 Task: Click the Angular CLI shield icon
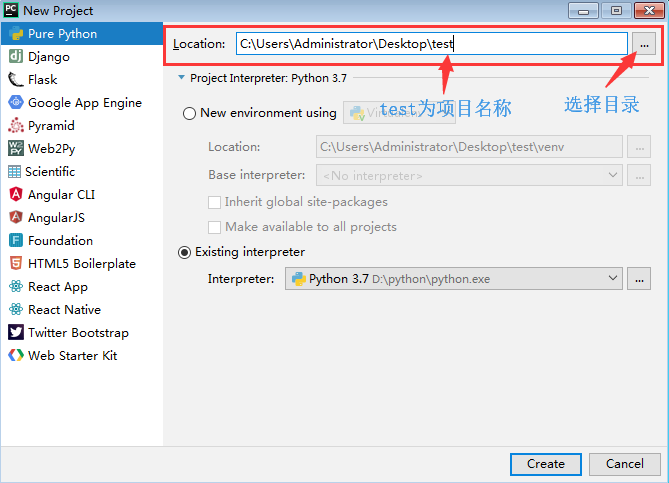point(16,195)
